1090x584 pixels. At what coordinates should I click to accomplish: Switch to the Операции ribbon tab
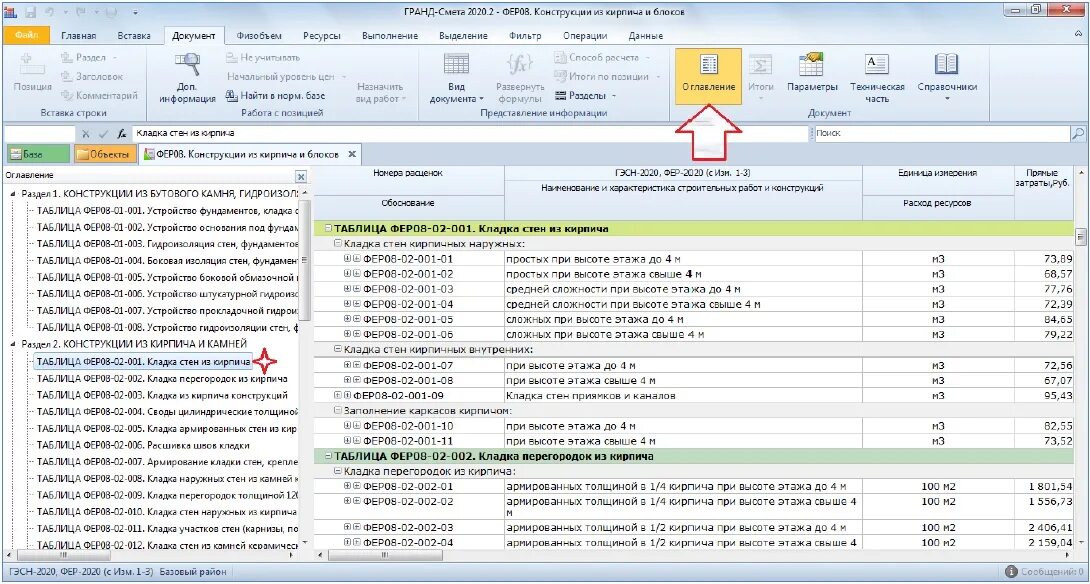(x=587, y=36)
